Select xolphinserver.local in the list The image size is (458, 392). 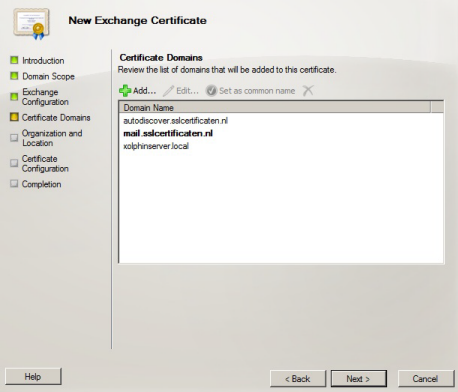(x=156, y=146)
